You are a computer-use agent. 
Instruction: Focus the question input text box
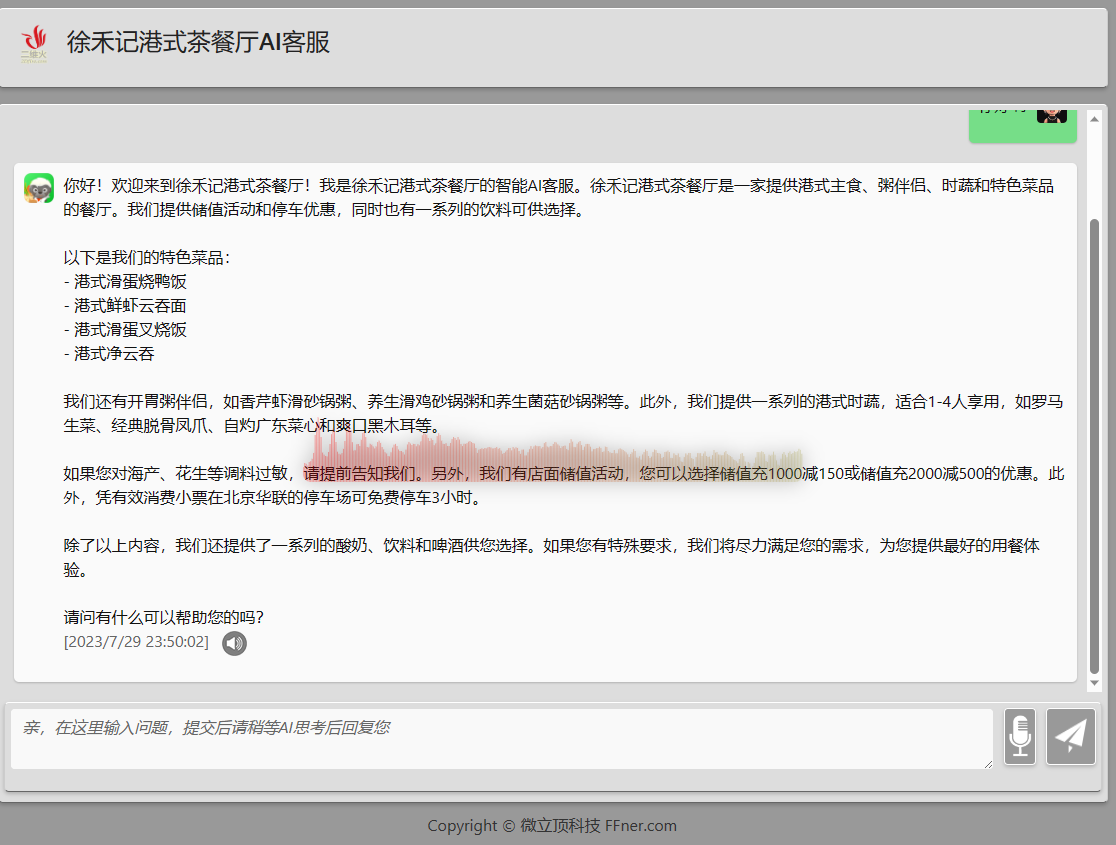tap(500, 738)
